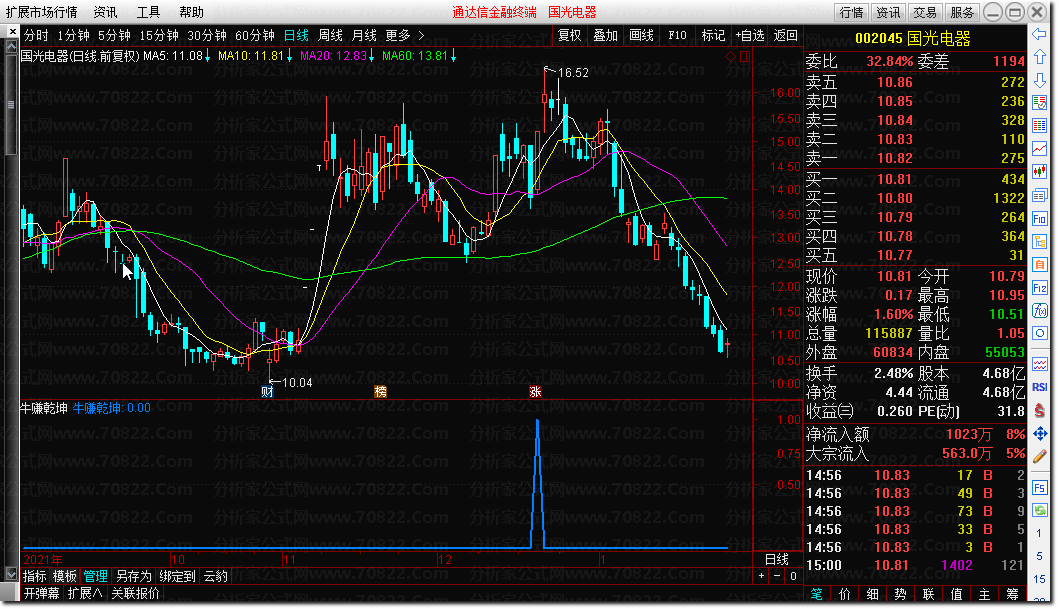Select the 30分钟 period
Screen dimensions: 1059x609
pyautogui.click(x=207, y=36)
